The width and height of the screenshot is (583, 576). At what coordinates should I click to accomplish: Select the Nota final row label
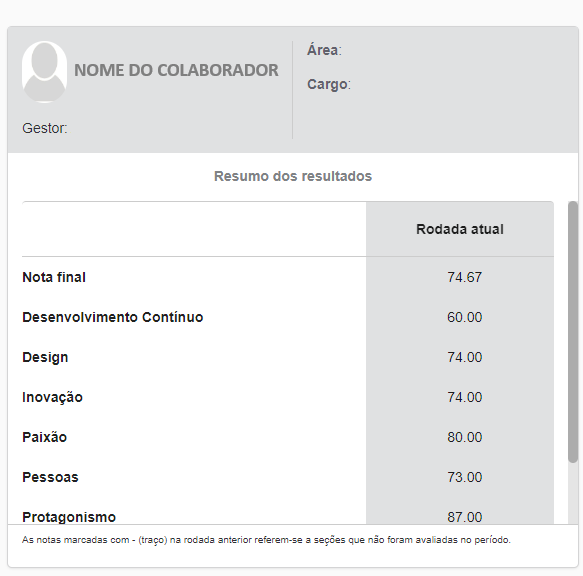tap(54, 277)
